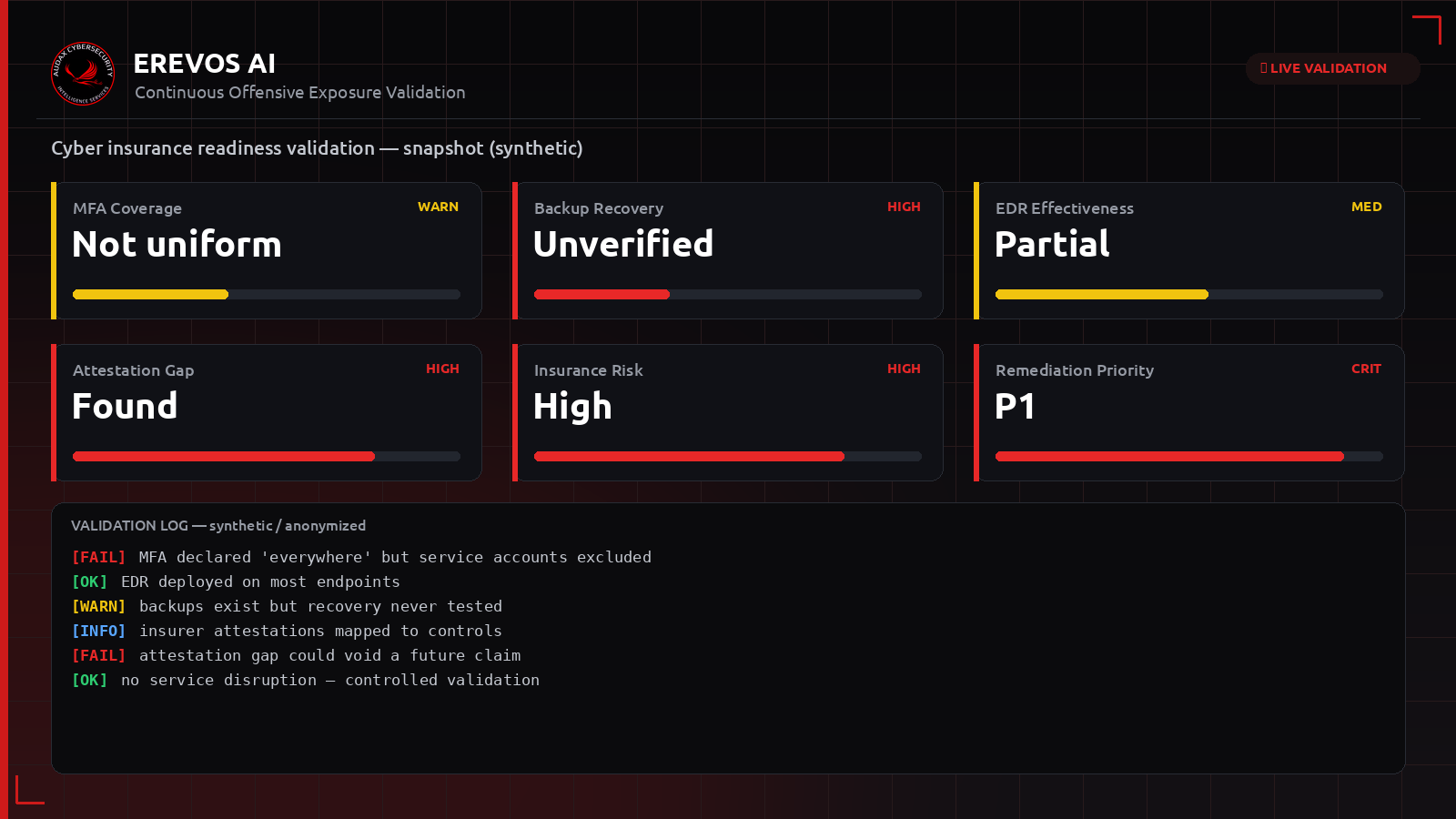Open the Backup Recovery card label

pos(599,208)
